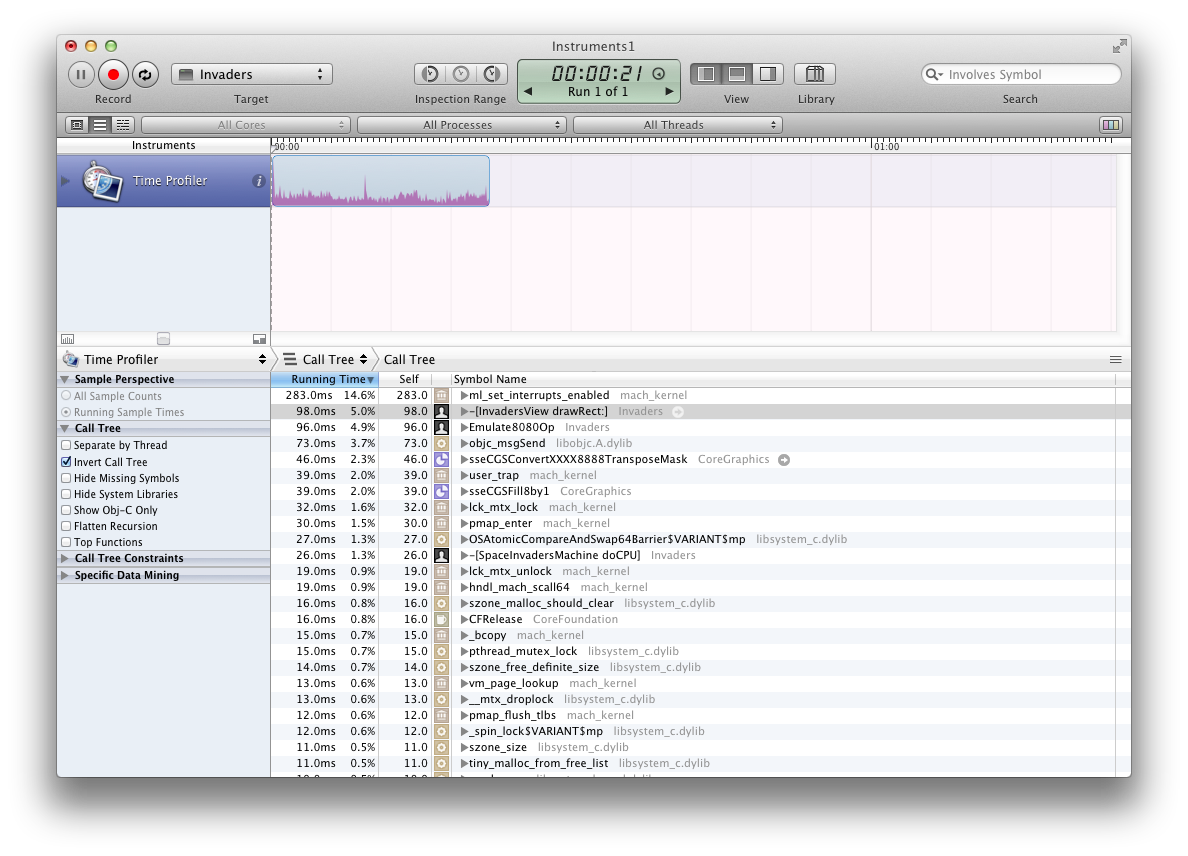1188x856 pixels.
Task: Click the CPU usage graph in timeline
Action: pos(380,181)
